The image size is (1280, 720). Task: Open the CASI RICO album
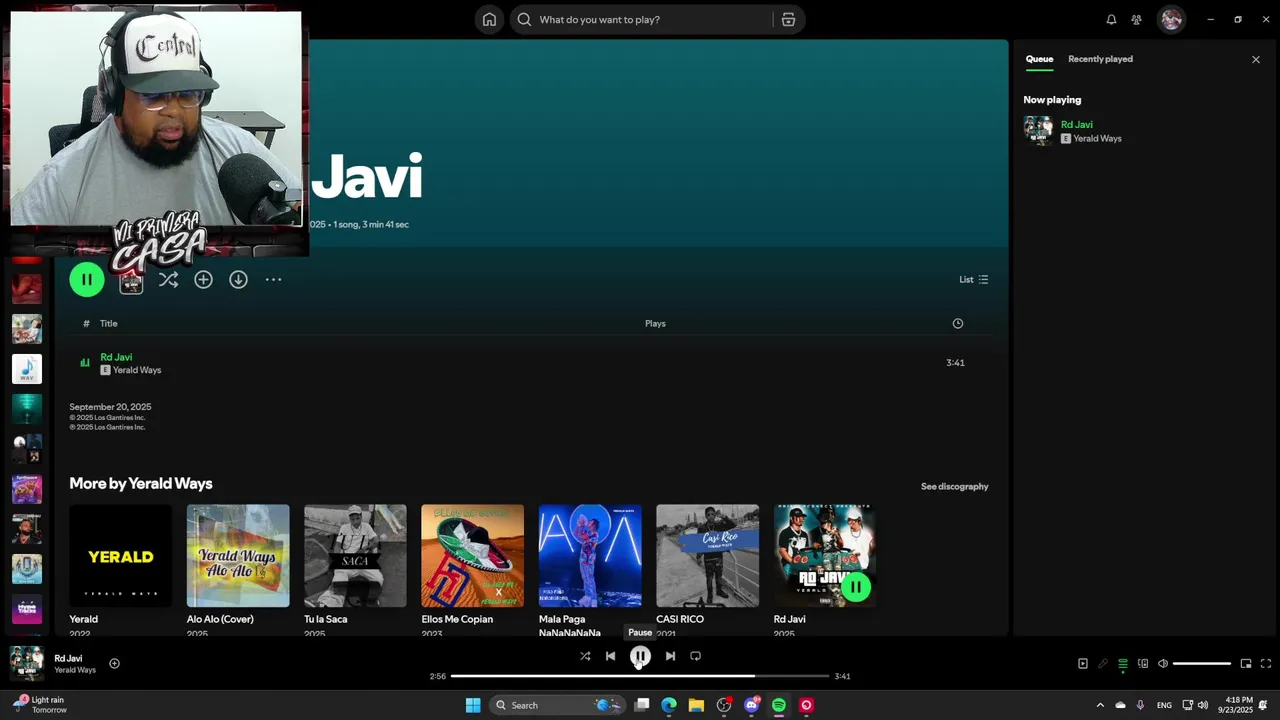pyautogui.click(x=707, y=556)
